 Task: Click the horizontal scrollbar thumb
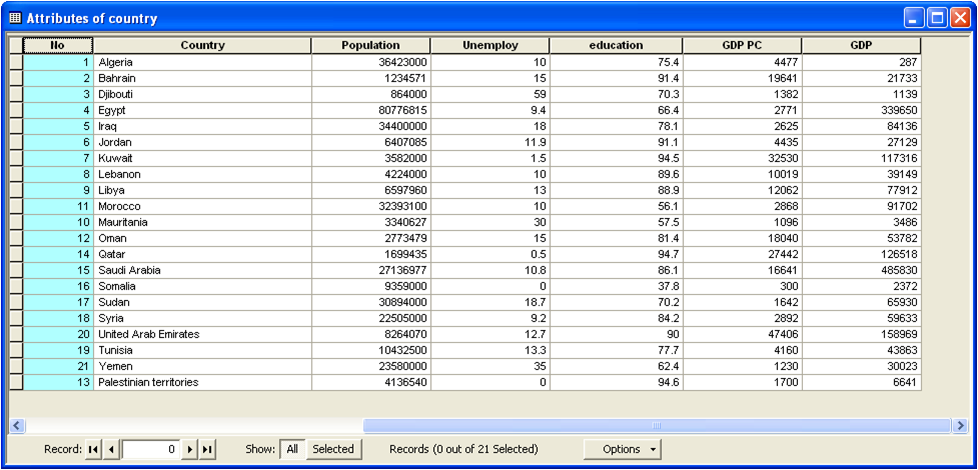click(657, 426)
